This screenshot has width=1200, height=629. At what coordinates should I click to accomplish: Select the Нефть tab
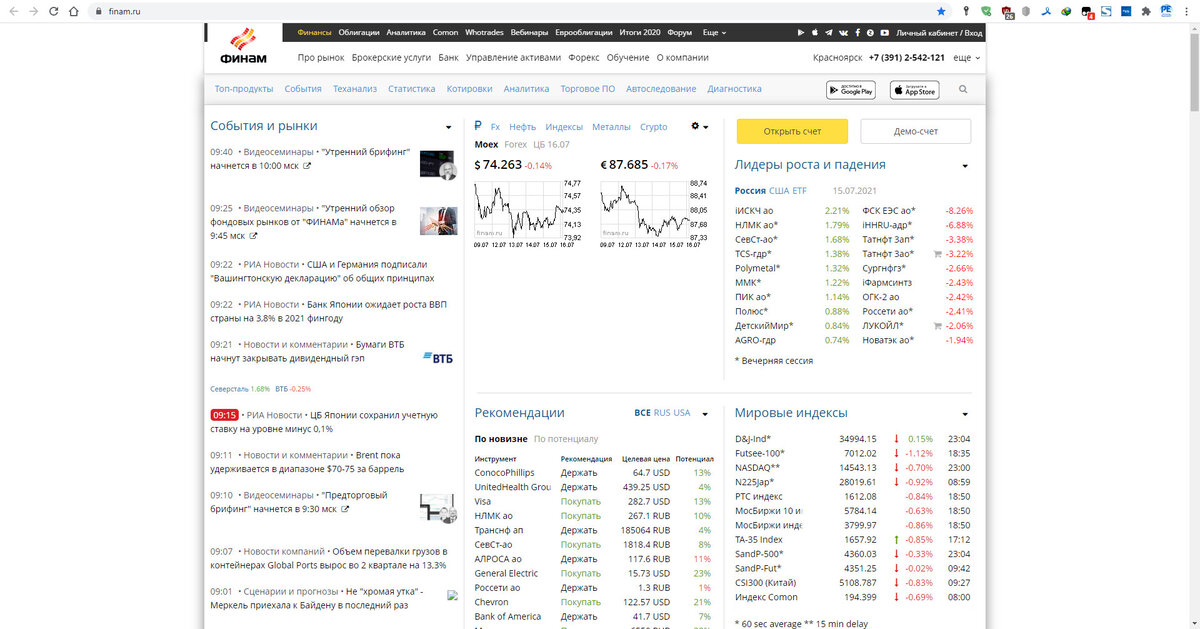pos(522,127)
